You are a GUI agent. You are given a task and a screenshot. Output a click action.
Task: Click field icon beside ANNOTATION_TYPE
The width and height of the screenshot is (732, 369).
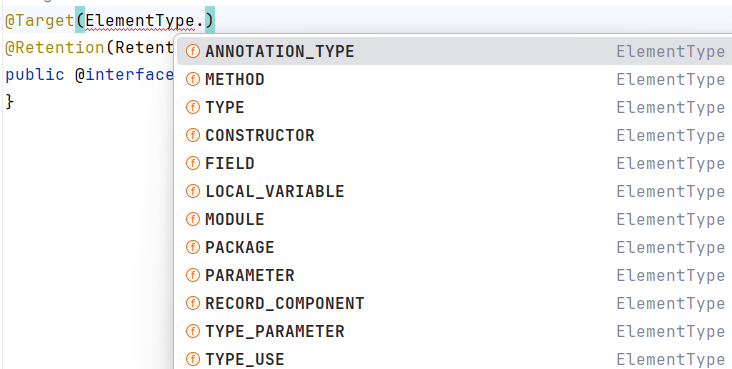[x=193, y=51]
